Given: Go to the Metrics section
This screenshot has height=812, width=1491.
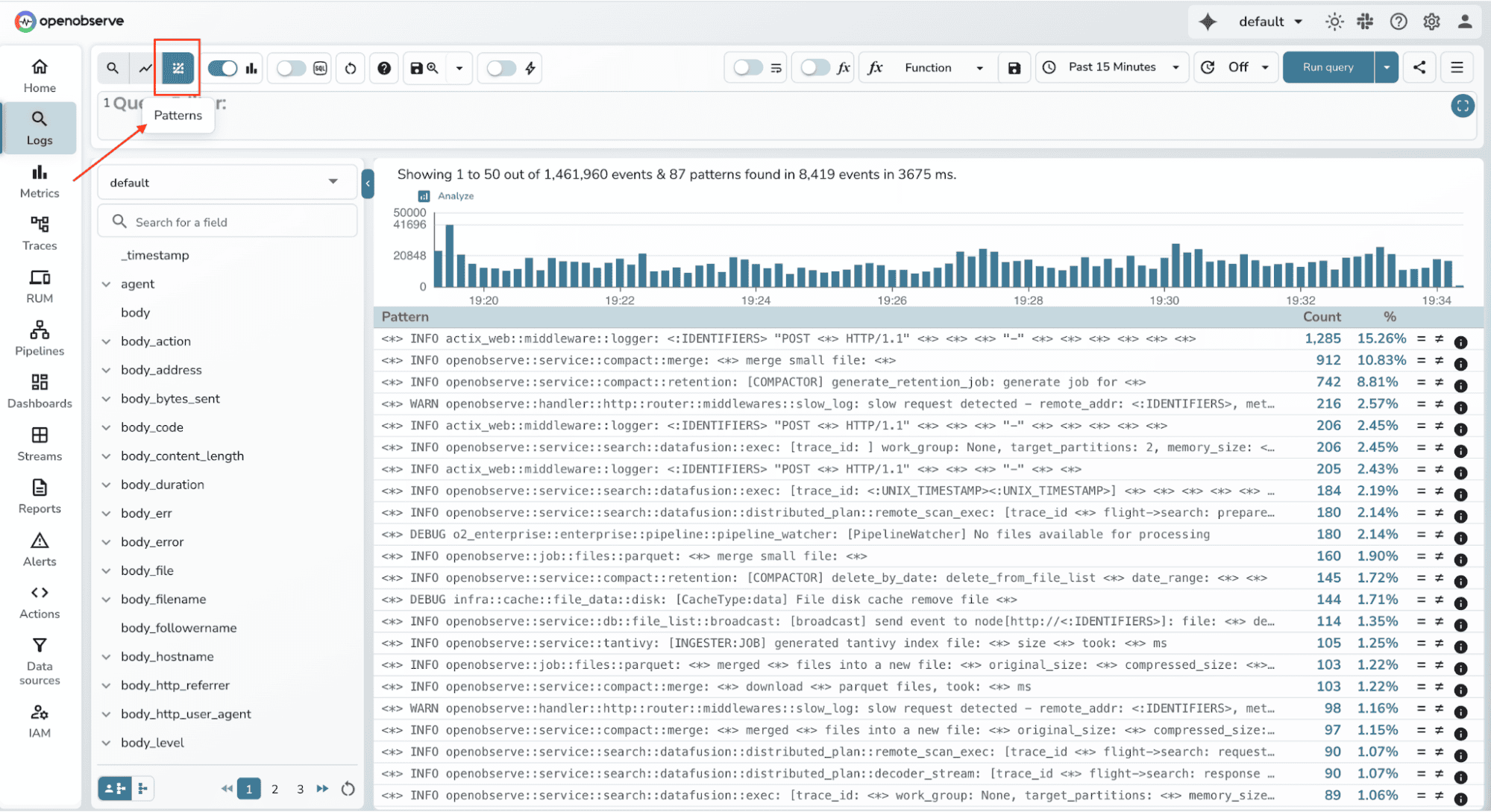Looking at the screenshot, I should click(40, 179).
